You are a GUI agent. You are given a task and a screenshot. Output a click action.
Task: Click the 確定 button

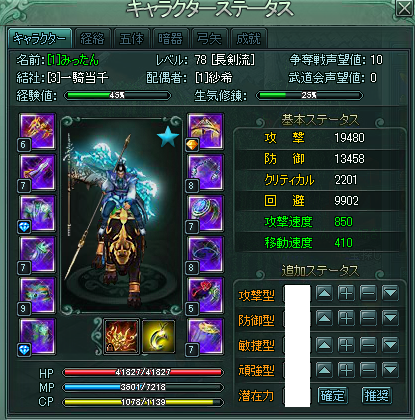pyautogui.click(x=333, y=396)
